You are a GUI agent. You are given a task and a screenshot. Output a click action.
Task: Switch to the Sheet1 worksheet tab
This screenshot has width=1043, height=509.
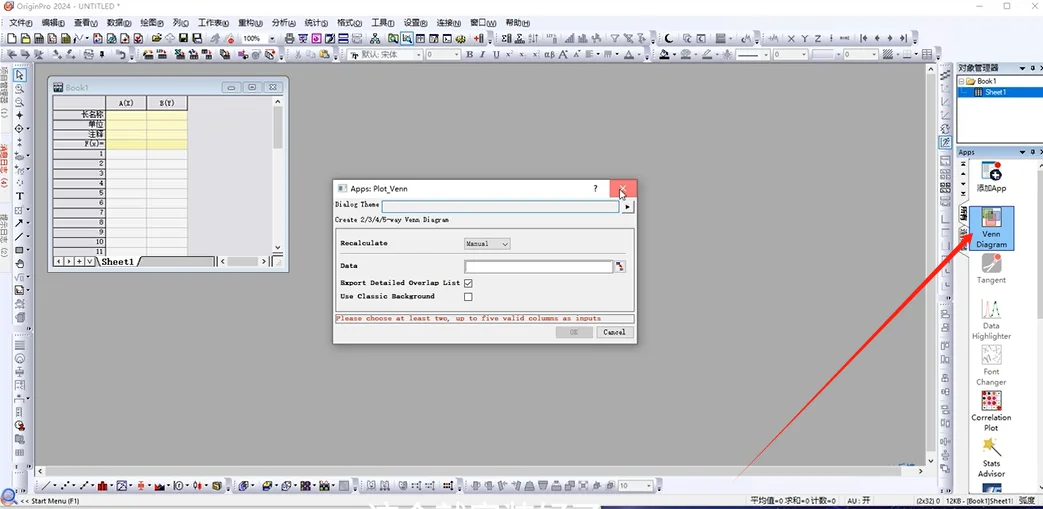(117, 262)
